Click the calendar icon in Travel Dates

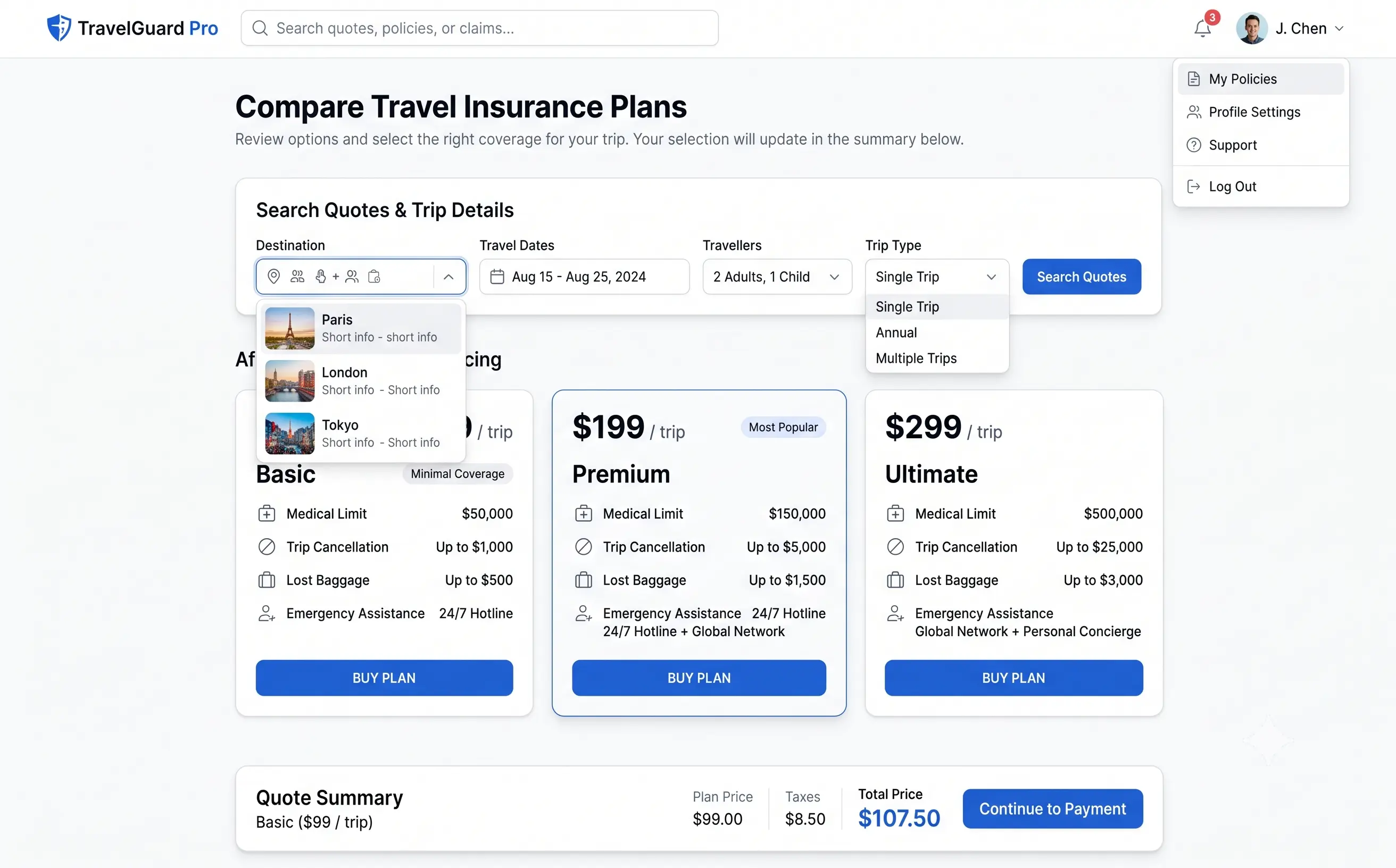click(x=497, y=277)
